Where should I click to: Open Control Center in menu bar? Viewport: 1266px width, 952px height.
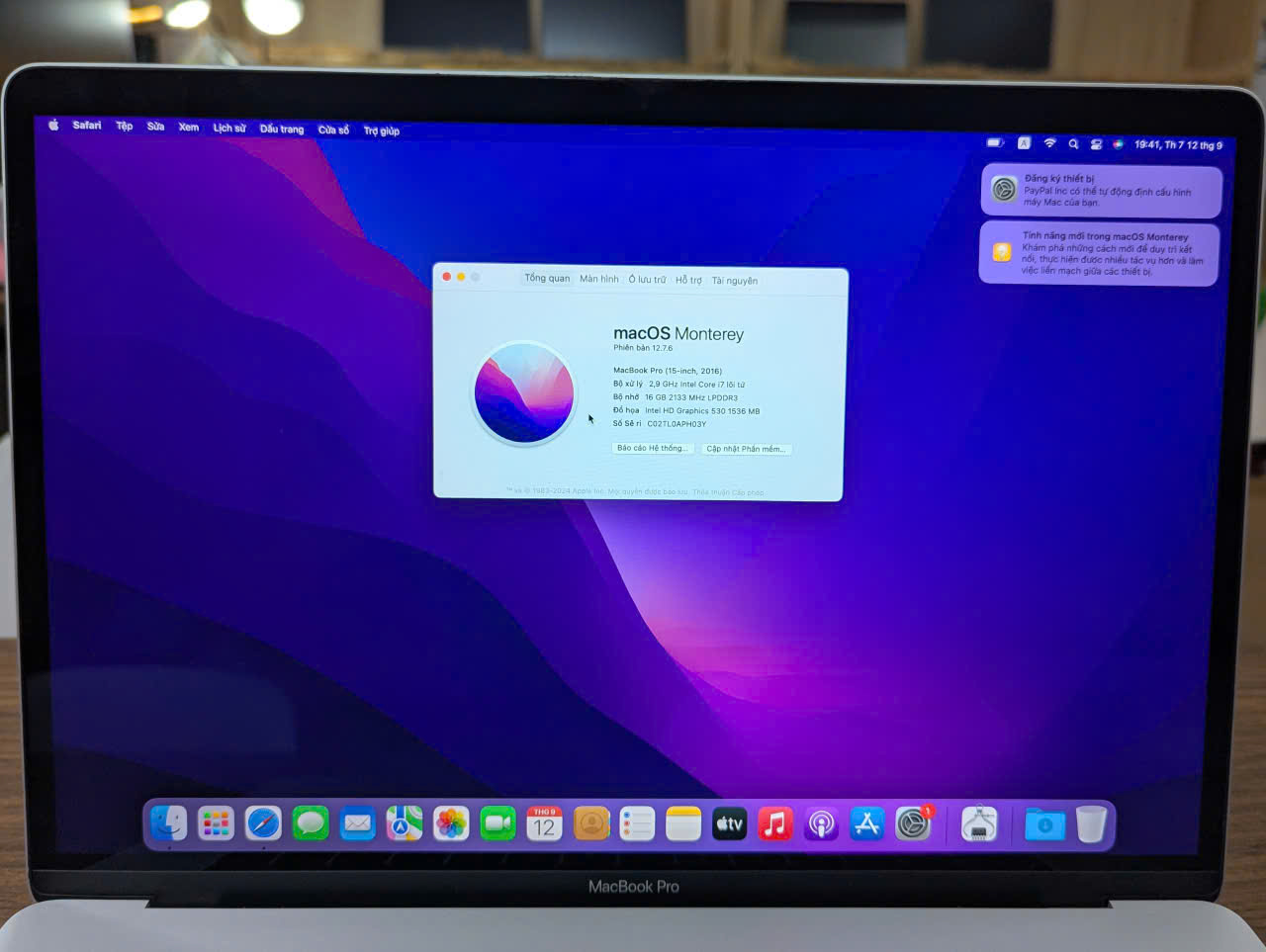(x=1096, y=144)
